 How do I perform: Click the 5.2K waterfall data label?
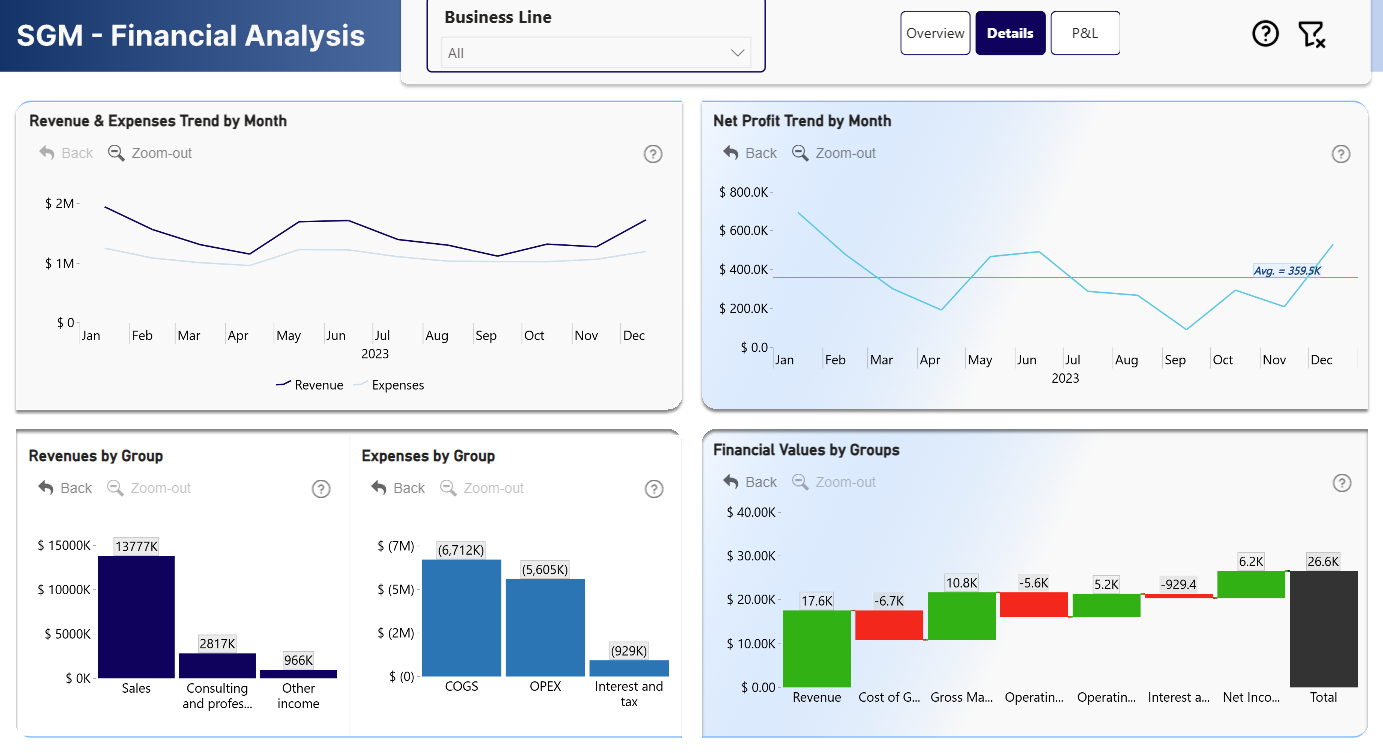tap(1106, 584)
